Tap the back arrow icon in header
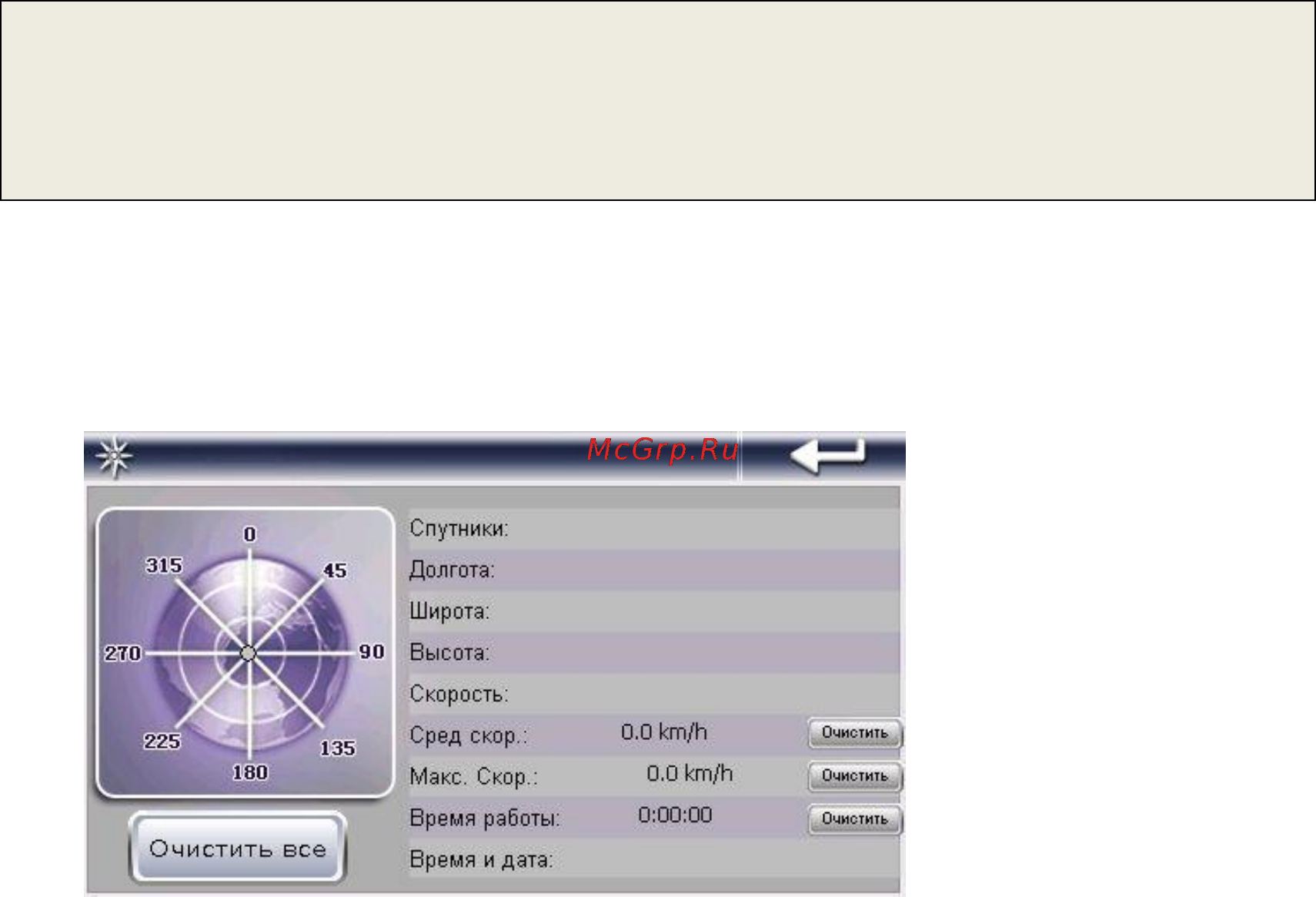The height and width of the screenshot is (897, 1316). (827, 456)
